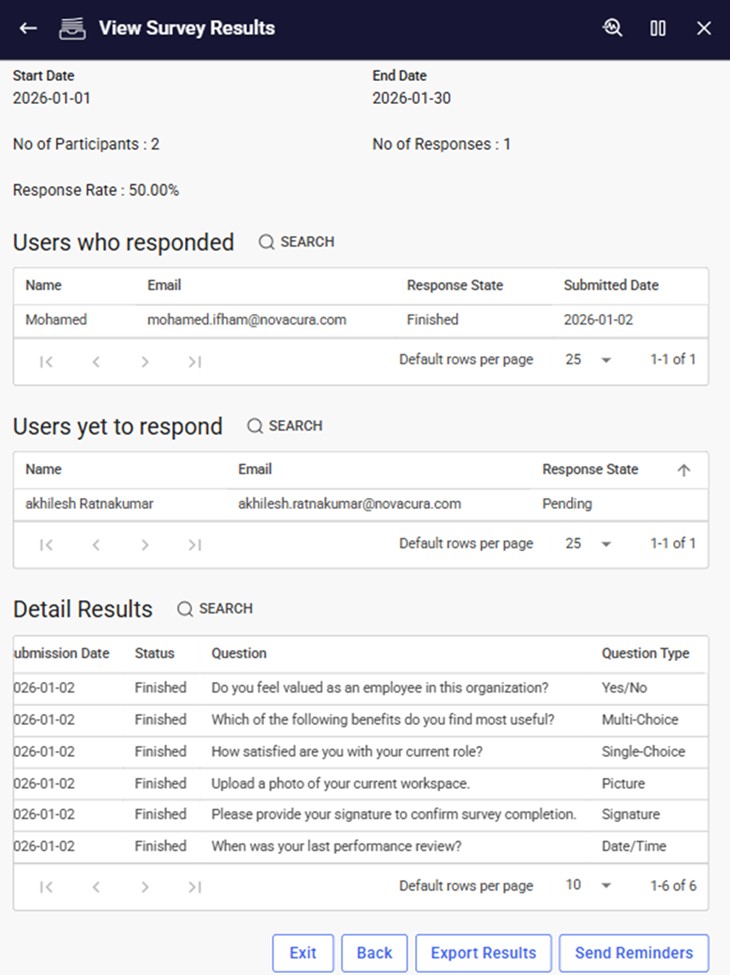Click the Send Reminders button
Viewport: 730px width, 975px height.
pyautogui.click(x=633, y=953)
